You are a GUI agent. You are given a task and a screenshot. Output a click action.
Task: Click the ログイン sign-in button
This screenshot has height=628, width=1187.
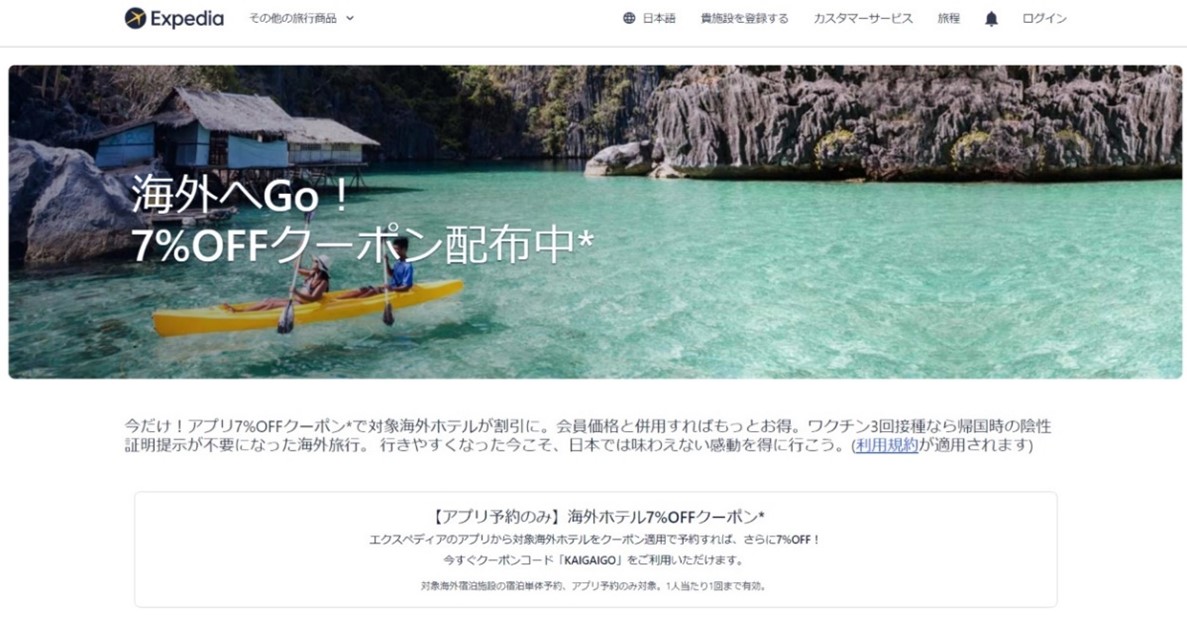[1044, 18]
